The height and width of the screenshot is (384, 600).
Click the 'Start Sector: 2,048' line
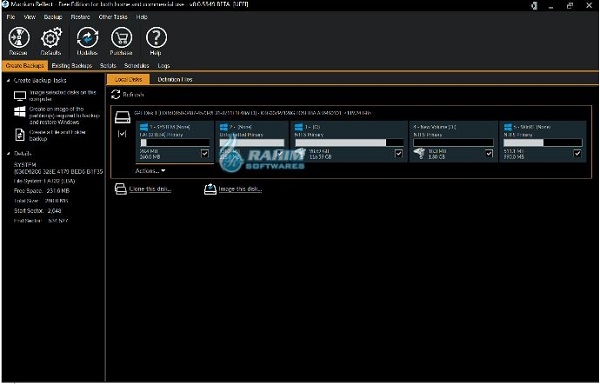38,211
